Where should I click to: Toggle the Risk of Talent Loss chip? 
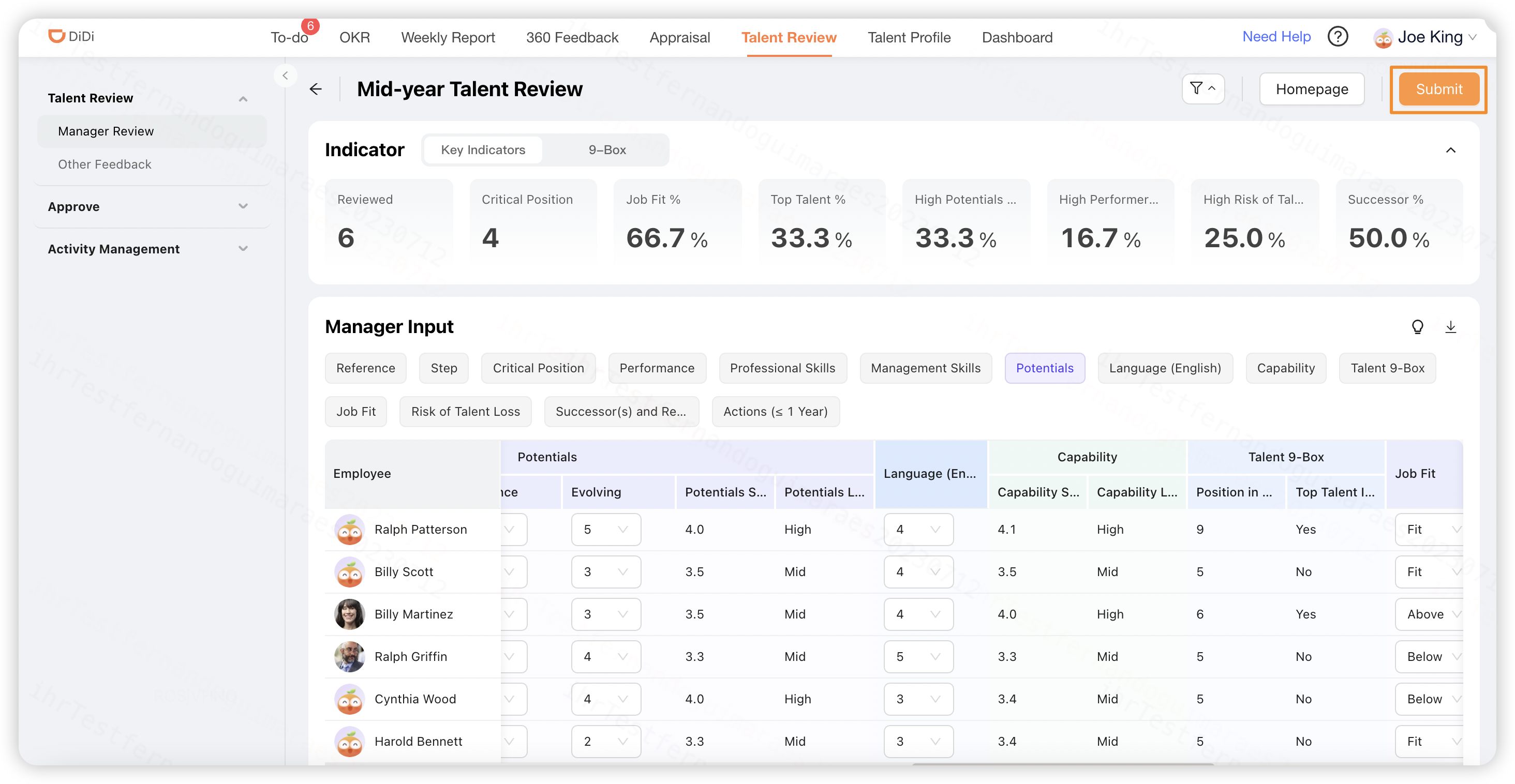tap(465, 412)
